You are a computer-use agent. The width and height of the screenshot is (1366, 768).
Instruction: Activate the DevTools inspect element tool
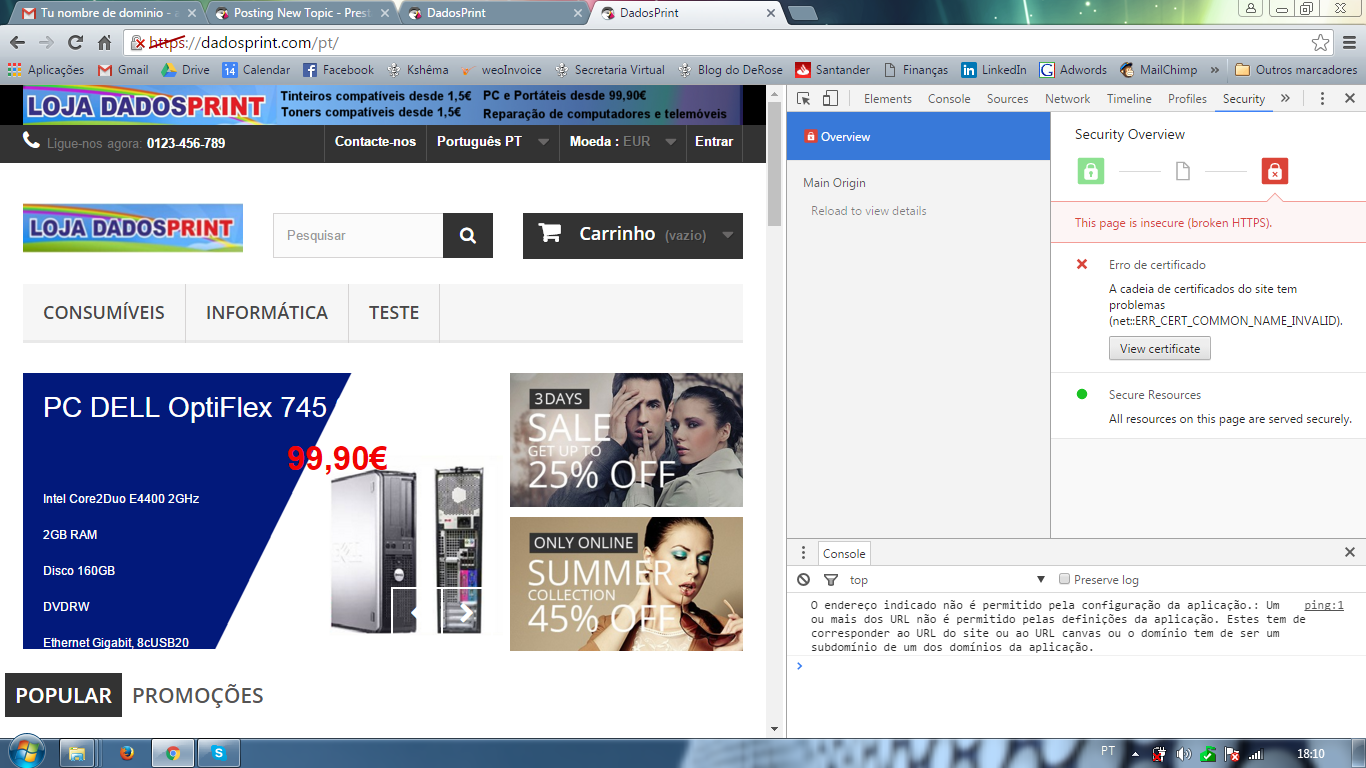tap(803, 98)
